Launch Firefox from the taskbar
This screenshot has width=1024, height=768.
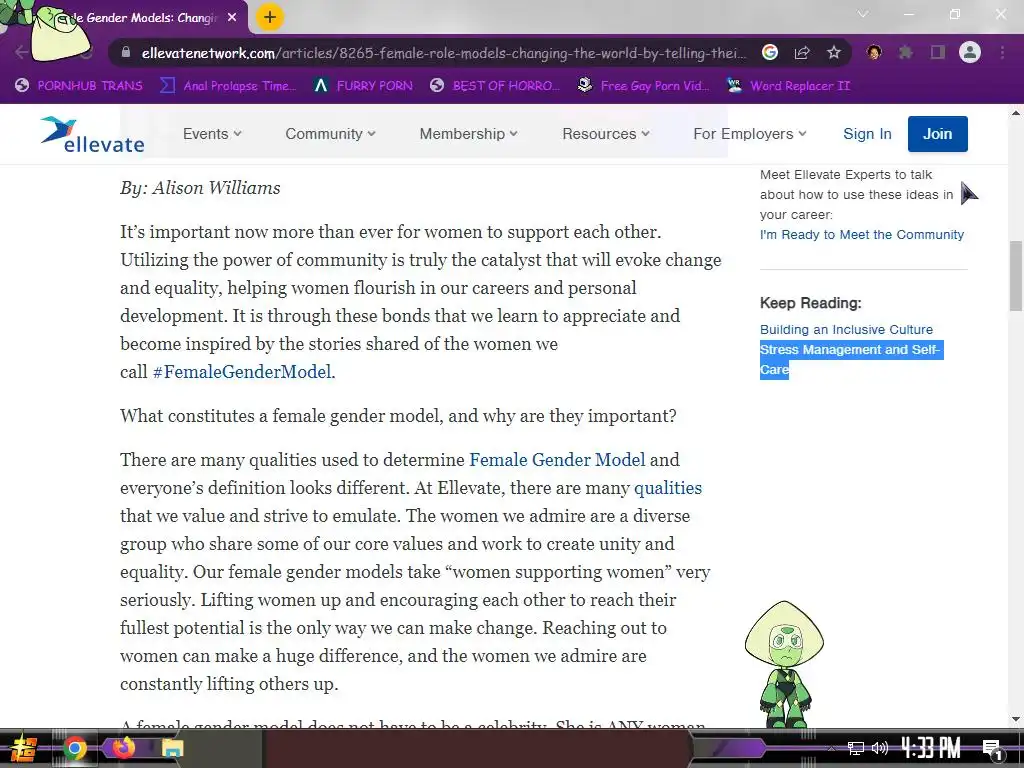pyautogui.click(x=123, y=747)
